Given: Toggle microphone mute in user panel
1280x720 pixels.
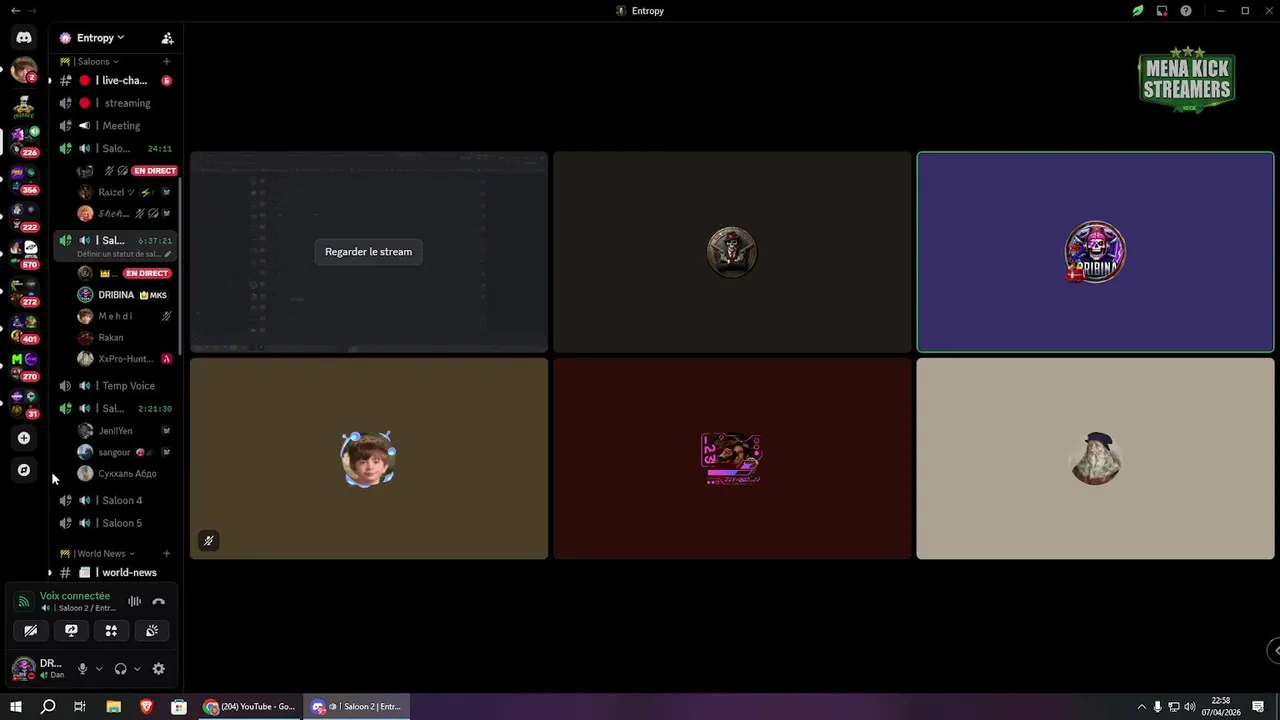Looking at the screenshot, I should 83,669.
